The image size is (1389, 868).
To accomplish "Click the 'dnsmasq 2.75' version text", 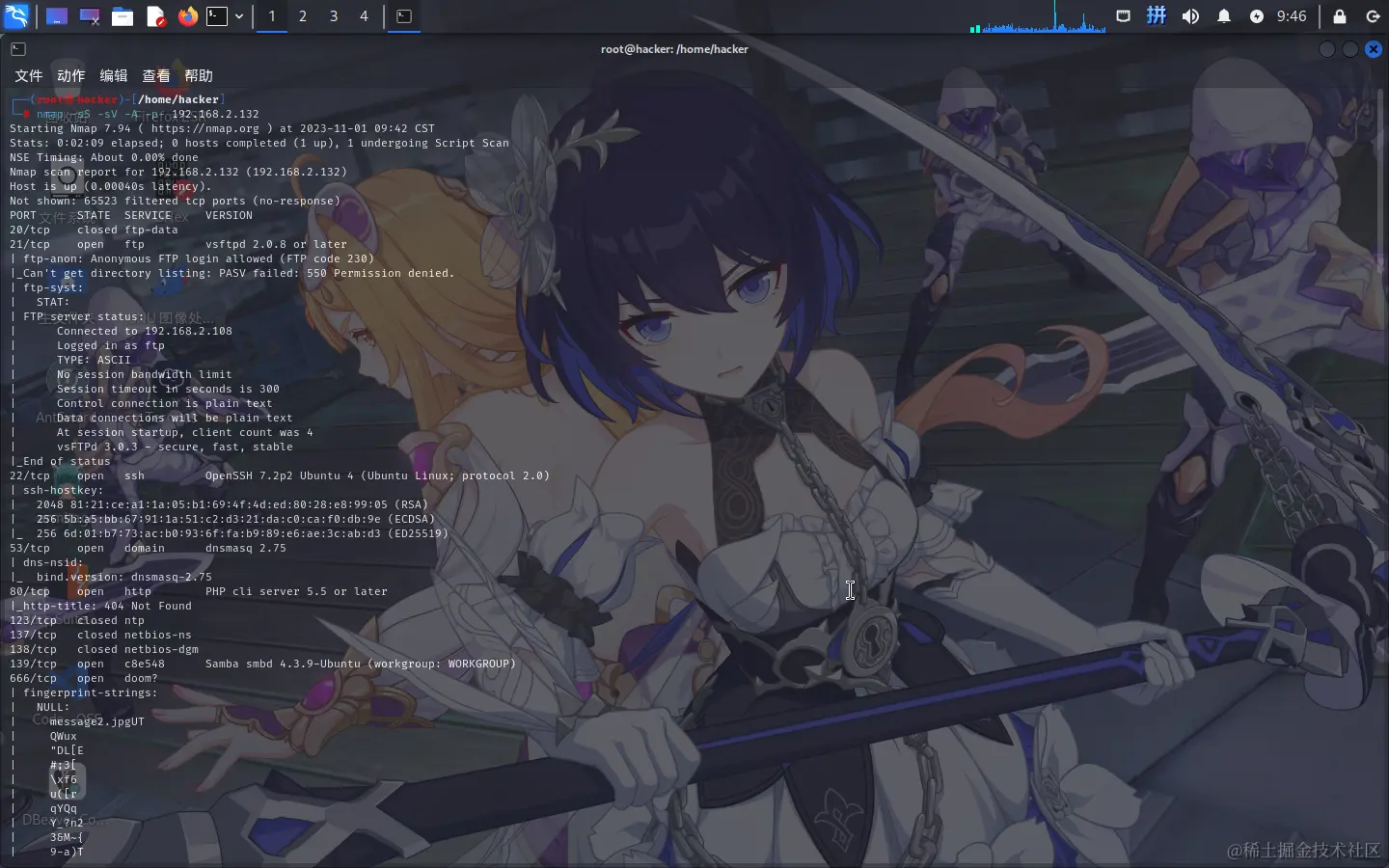I will pyautogui.click(x=246, y=548).
